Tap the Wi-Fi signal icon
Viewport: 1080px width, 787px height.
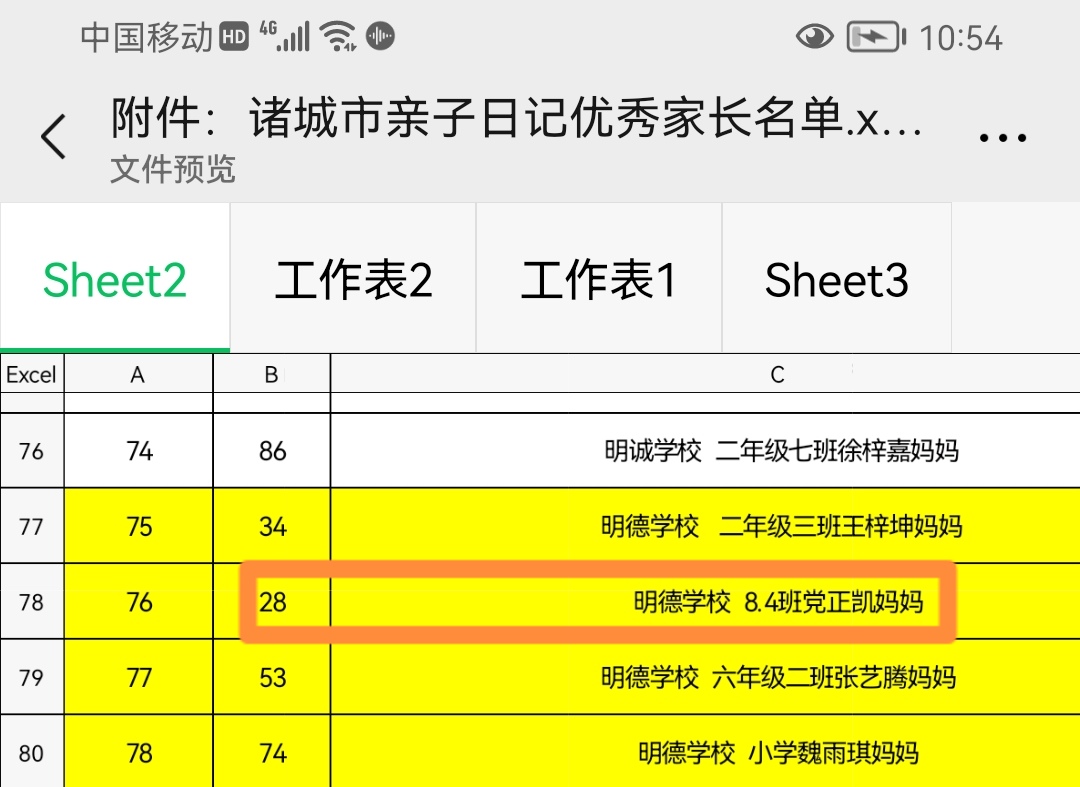pyautogui.click(x=338, y=36)
